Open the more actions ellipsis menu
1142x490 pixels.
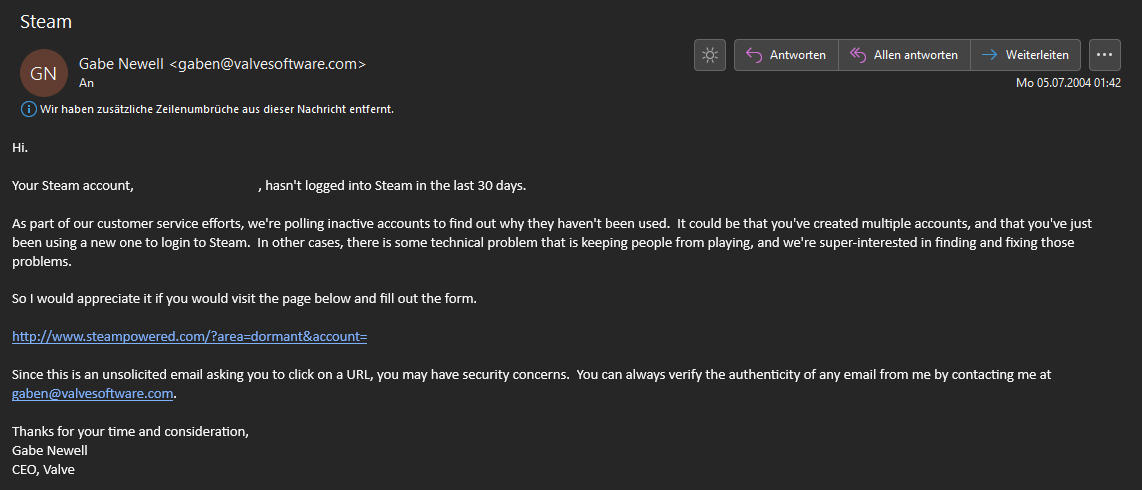click(x=1104, y=55)
